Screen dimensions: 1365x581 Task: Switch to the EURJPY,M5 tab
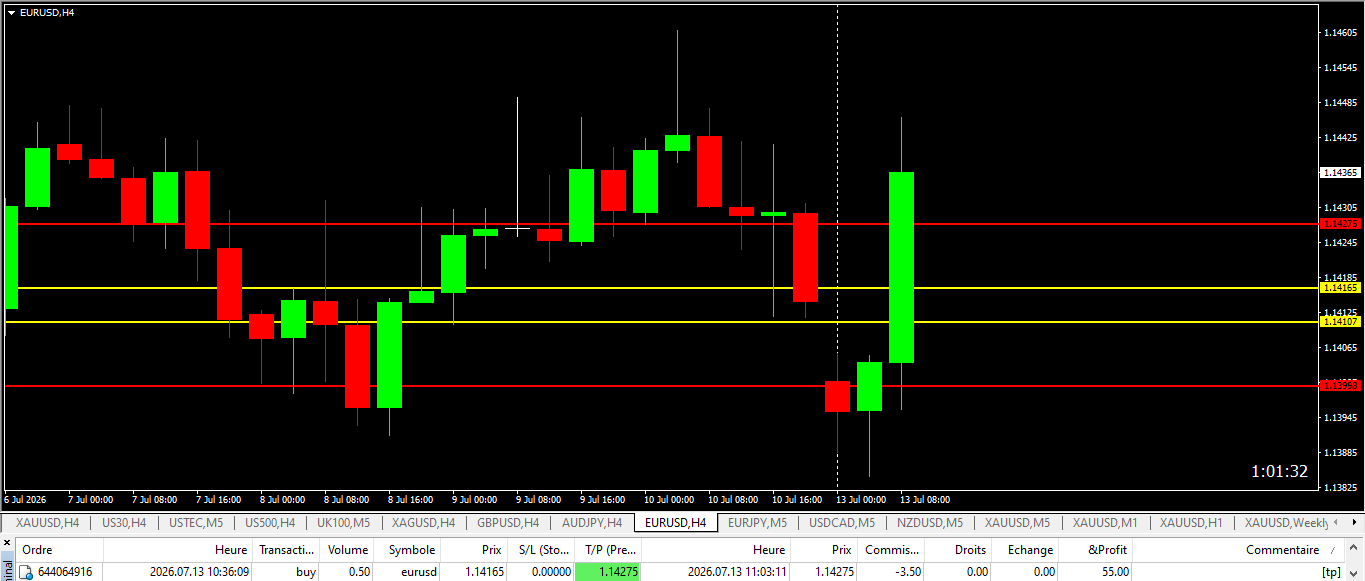[x=757, y=522]
